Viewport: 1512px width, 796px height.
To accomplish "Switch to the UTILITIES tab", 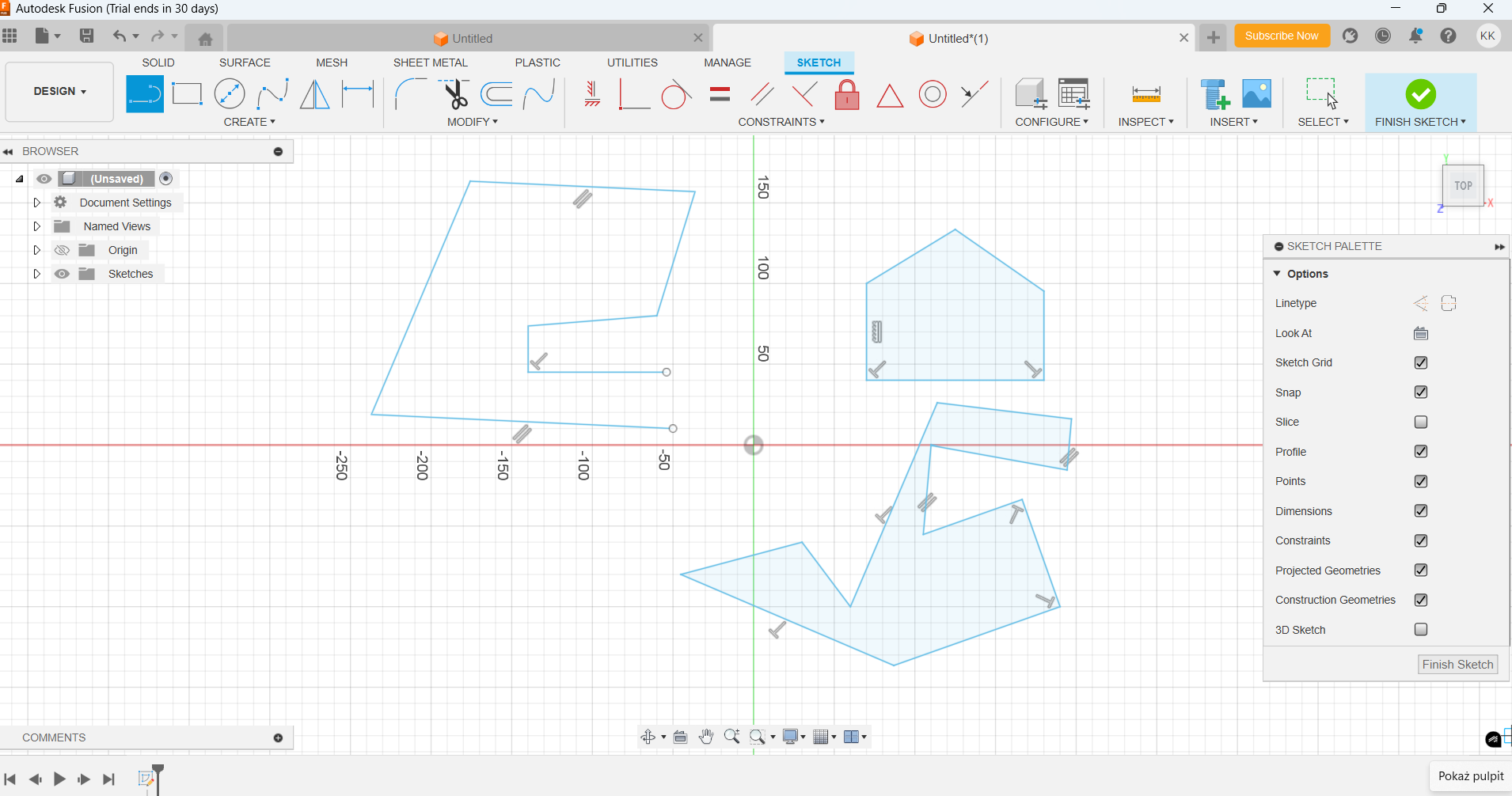I will [633, 63].
